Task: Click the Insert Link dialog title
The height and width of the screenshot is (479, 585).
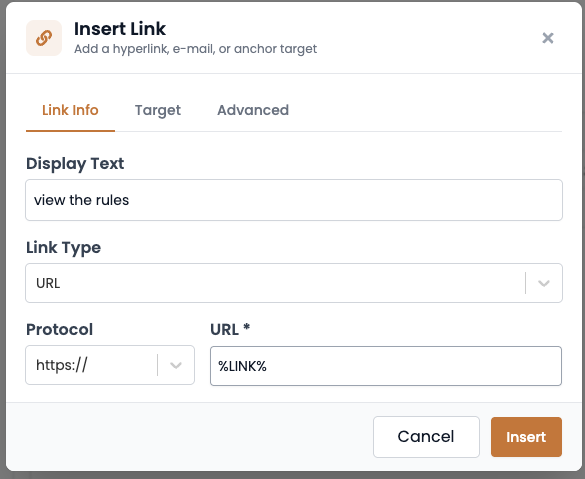Action: point(120,29)
